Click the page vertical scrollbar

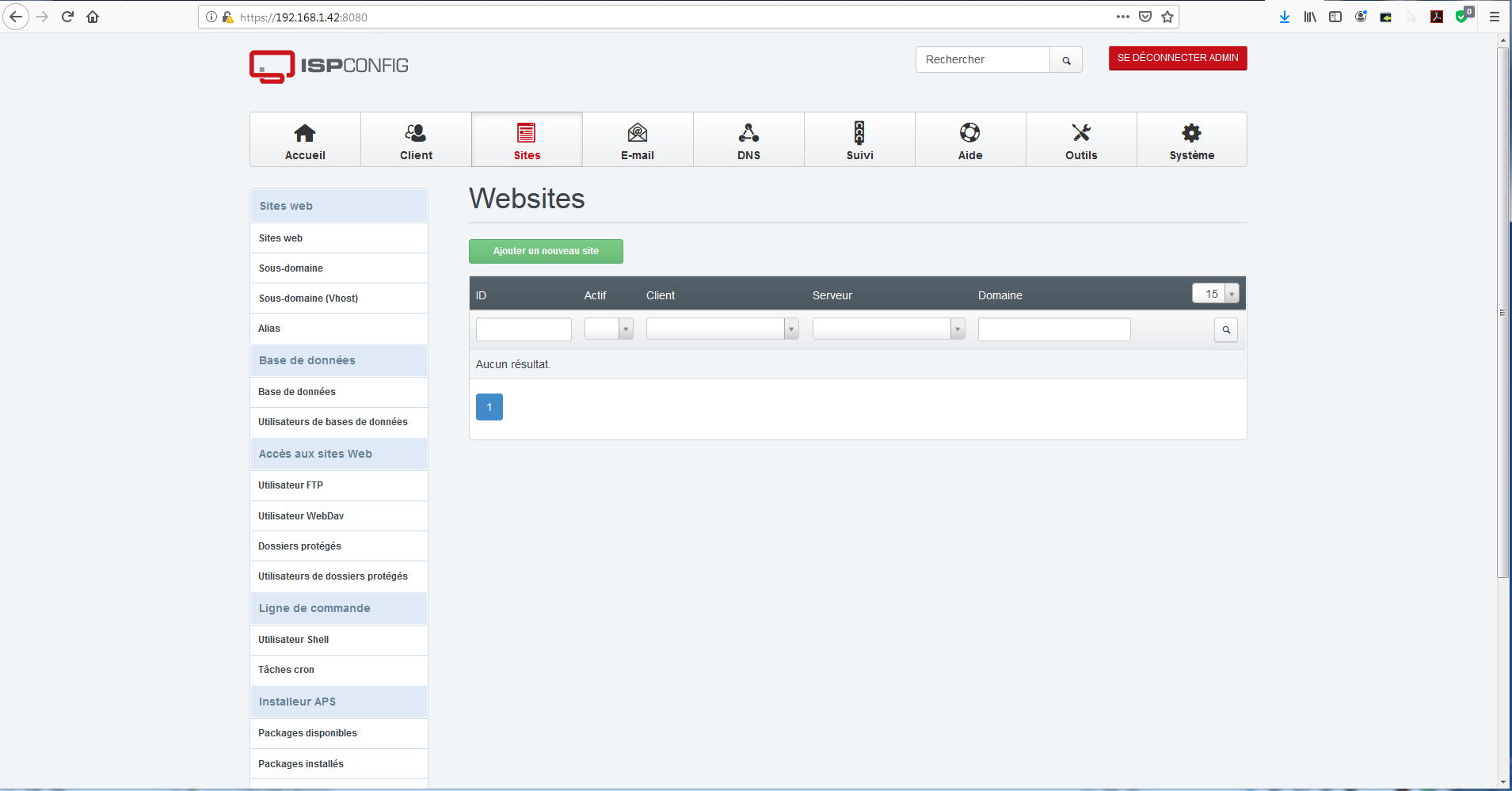tap(1503, 312)
